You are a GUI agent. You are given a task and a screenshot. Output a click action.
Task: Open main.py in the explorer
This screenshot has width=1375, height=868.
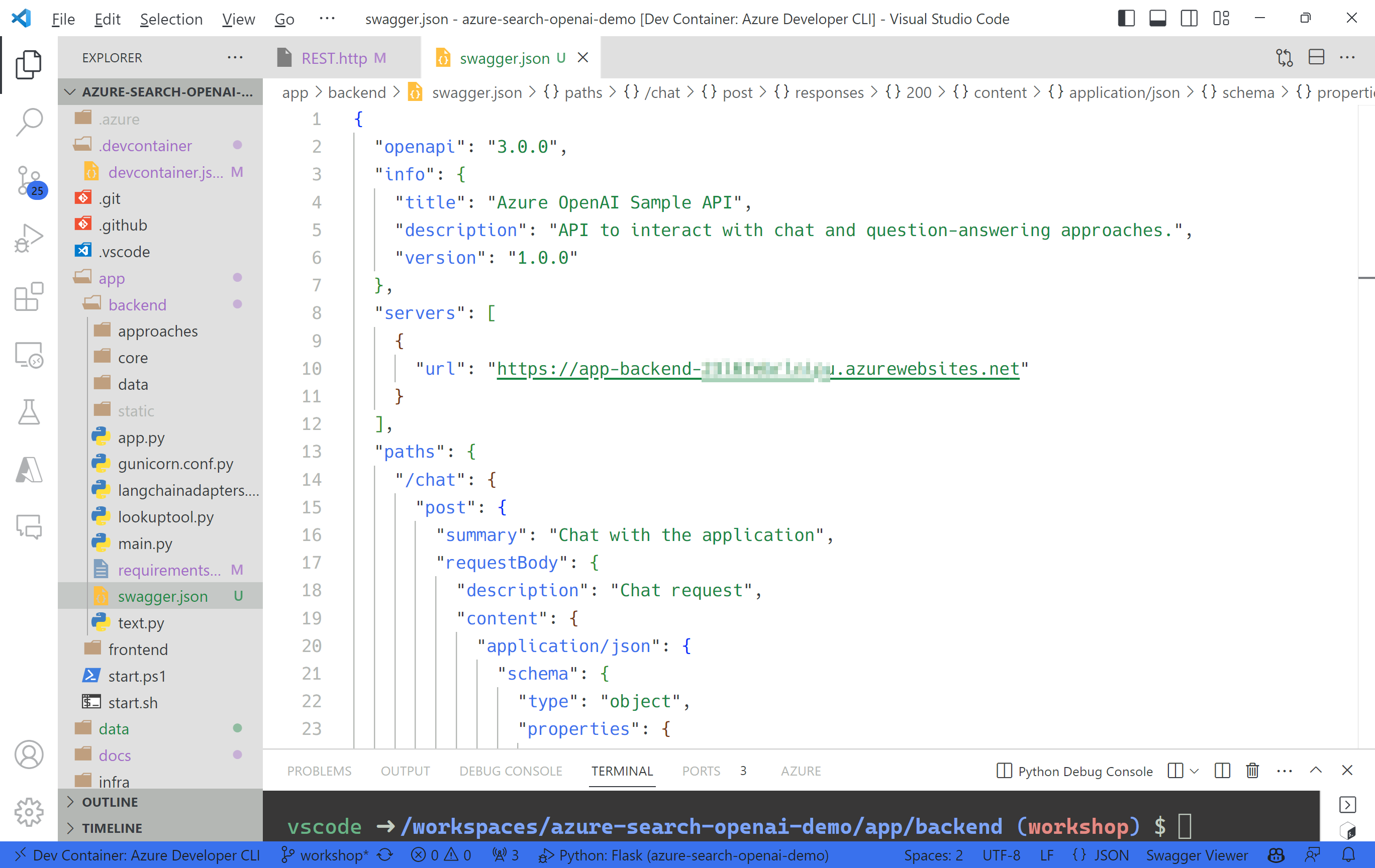144,544
